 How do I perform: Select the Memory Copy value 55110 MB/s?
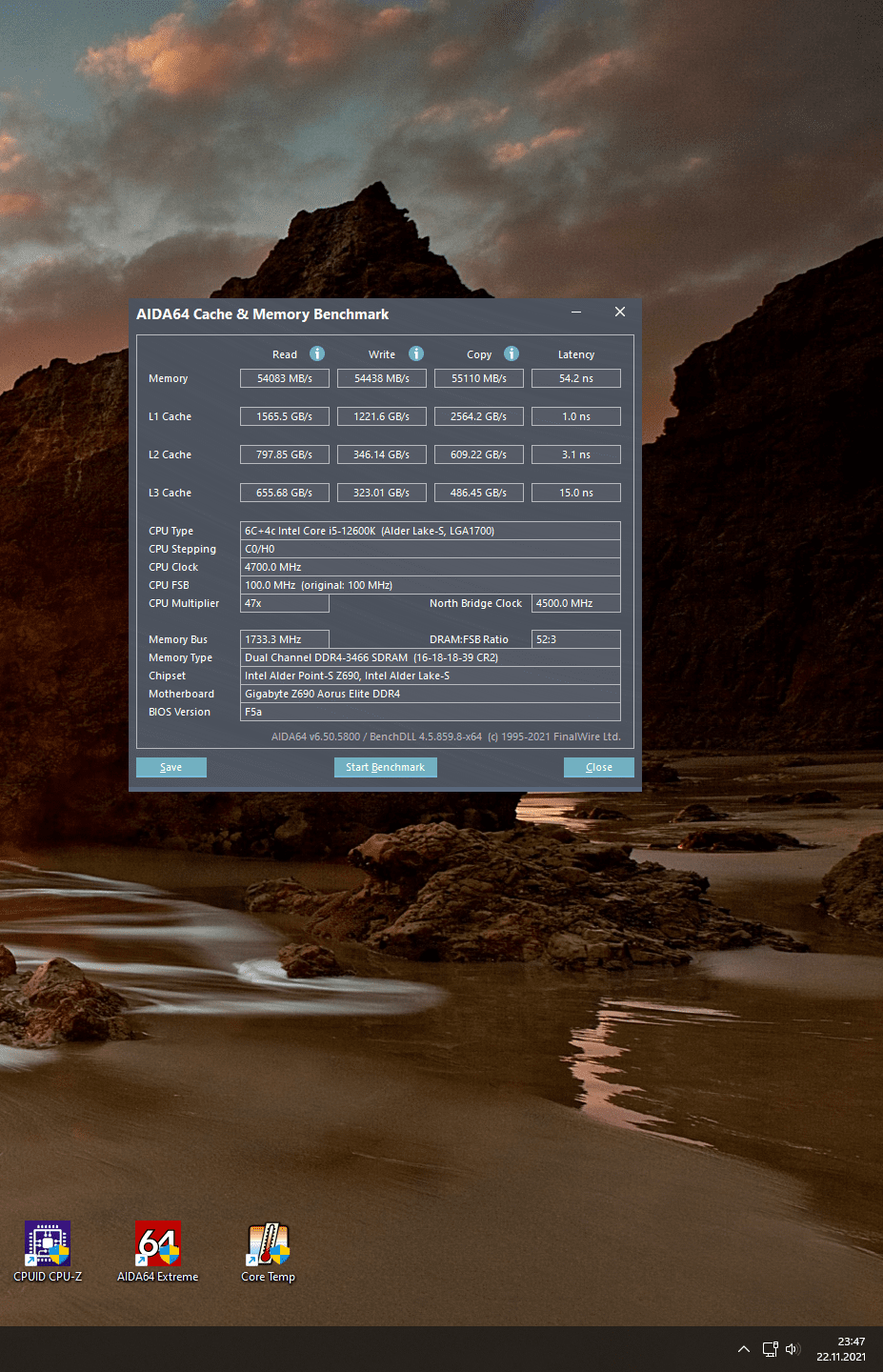pyautogui.click(x=479, y=378)
